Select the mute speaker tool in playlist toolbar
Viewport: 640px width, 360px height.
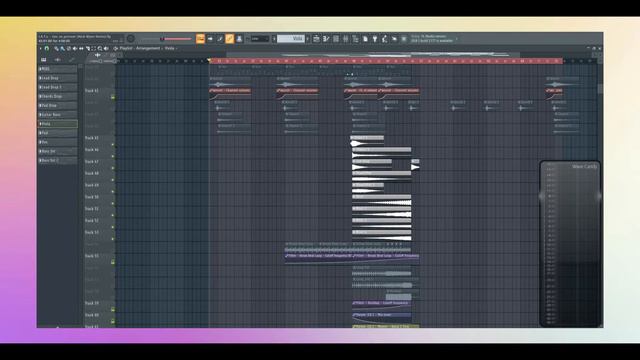point(75,48)
